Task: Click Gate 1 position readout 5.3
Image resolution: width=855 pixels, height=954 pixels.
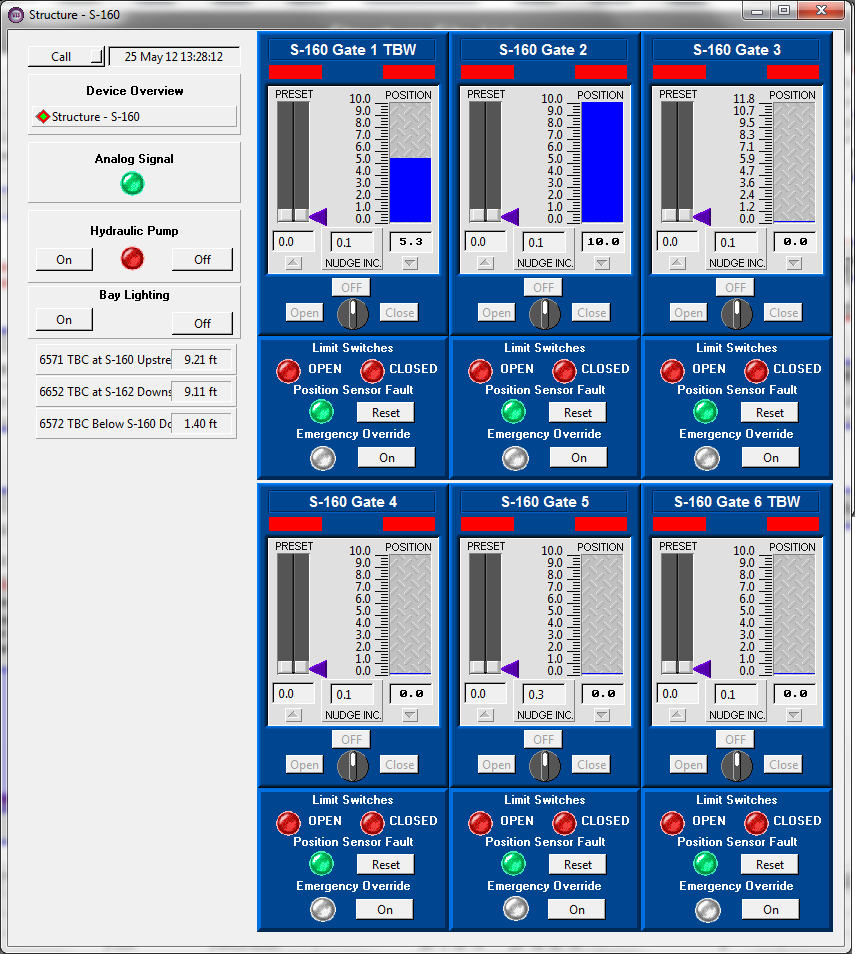Action: tap(411, 242)
